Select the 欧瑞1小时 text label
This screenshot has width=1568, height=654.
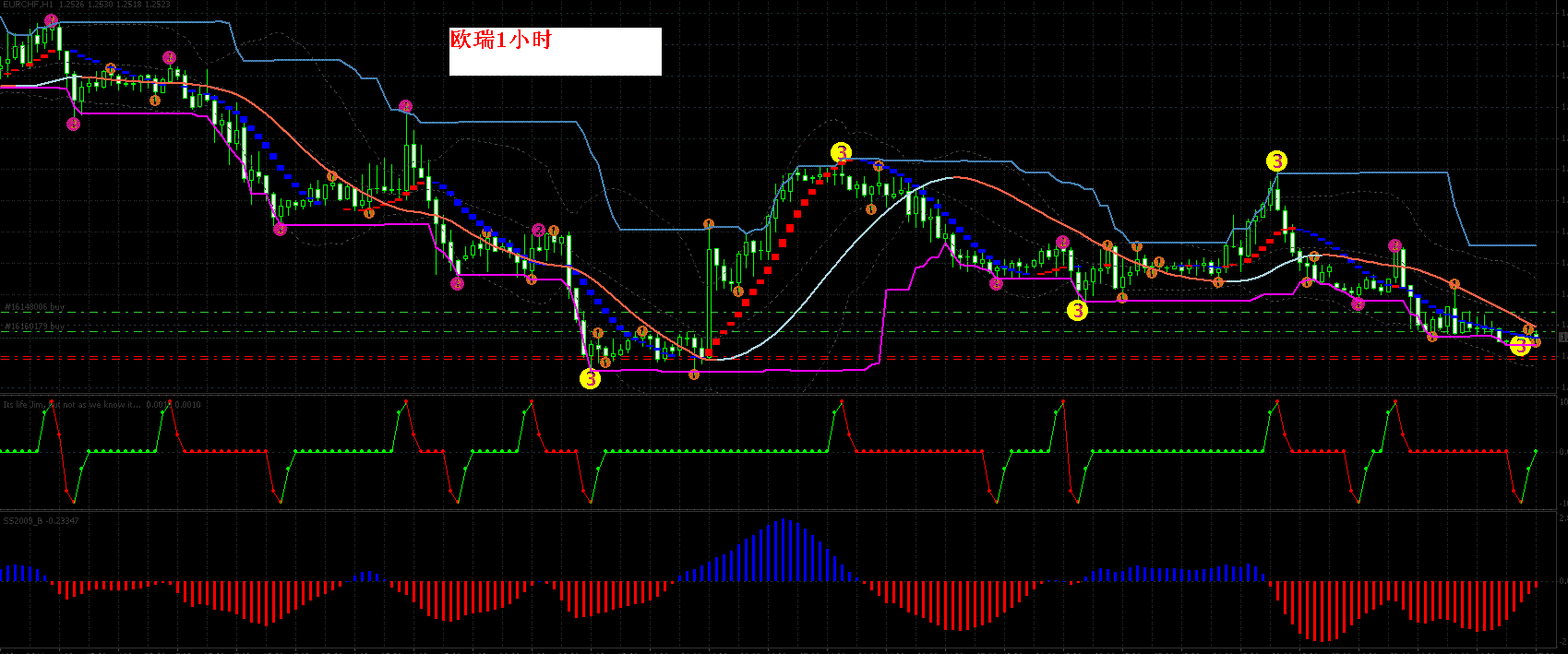pyautogui.click(x=500, y=40)
